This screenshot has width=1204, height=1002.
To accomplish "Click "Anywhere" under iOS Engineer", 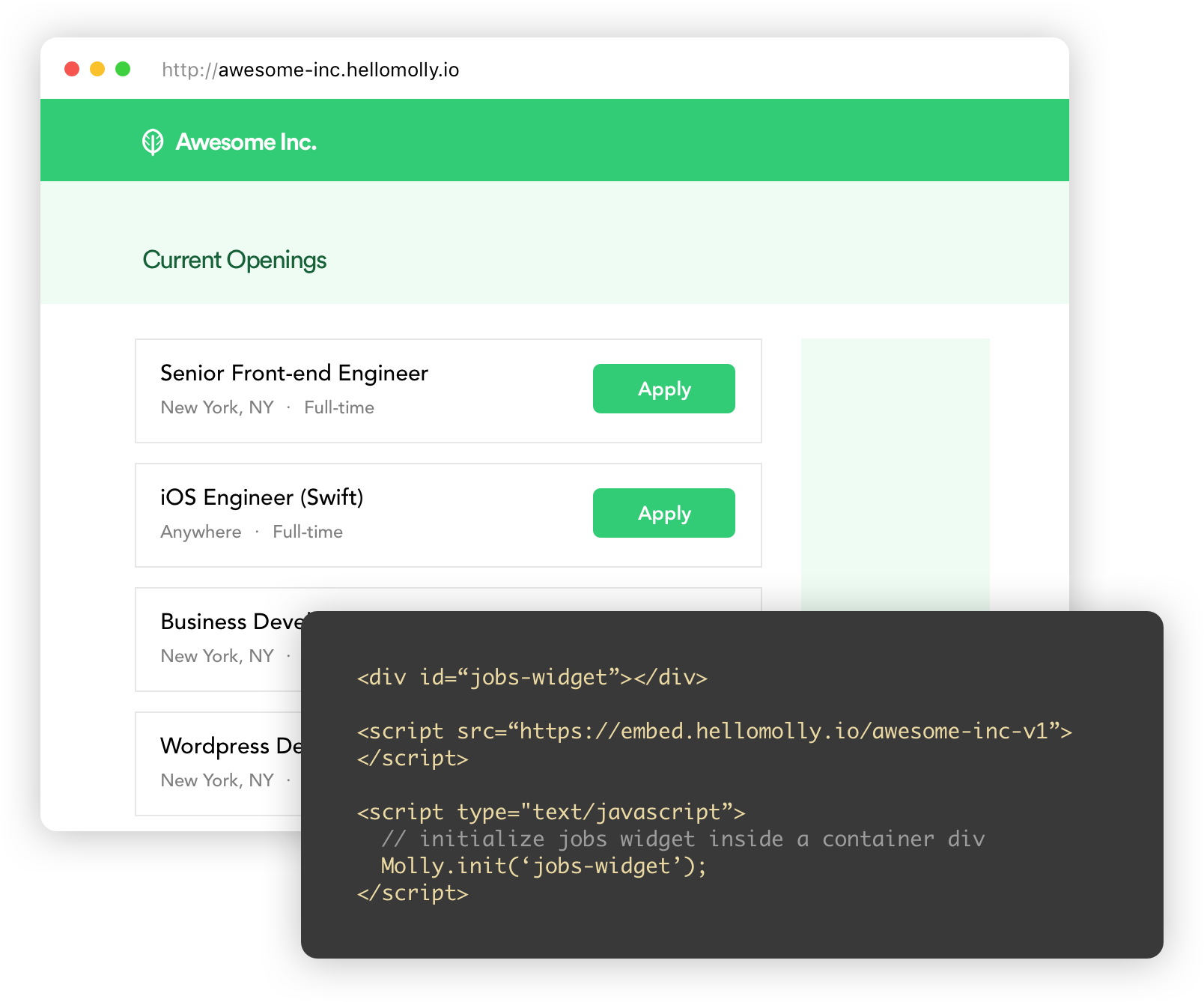I will 201,532.
